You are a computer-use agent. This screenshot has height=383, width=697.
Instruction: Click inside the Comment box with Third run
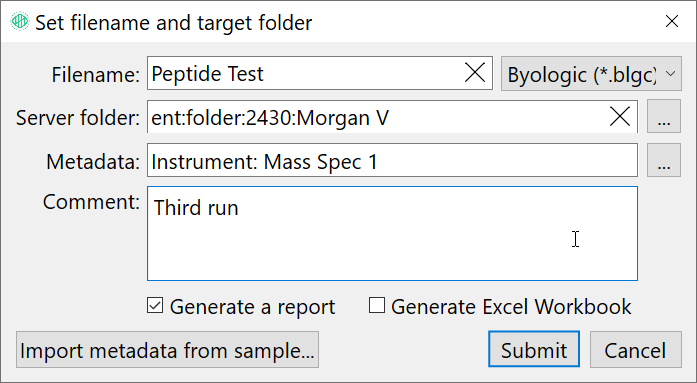(x=393, y=234)
